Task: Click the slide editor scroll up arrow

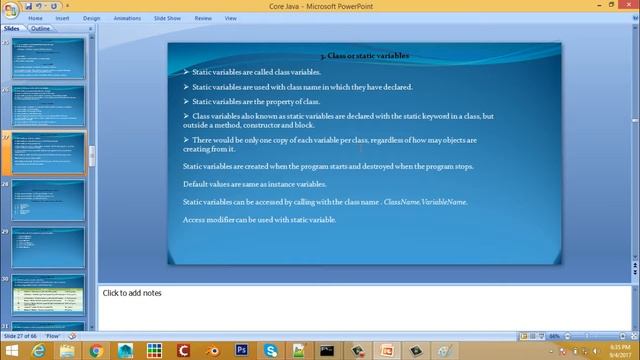Action: (x=635, y=27)
